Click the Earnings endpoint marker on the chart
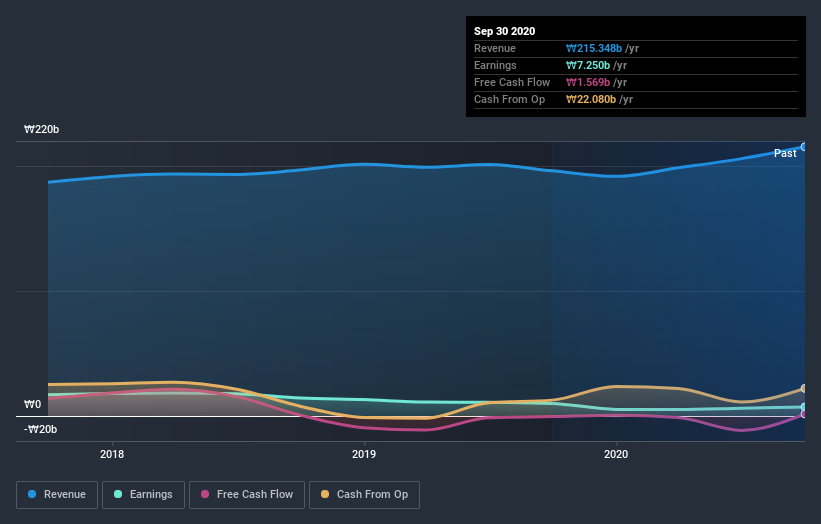This screenshot has height=524, width=821. point(804,407)
